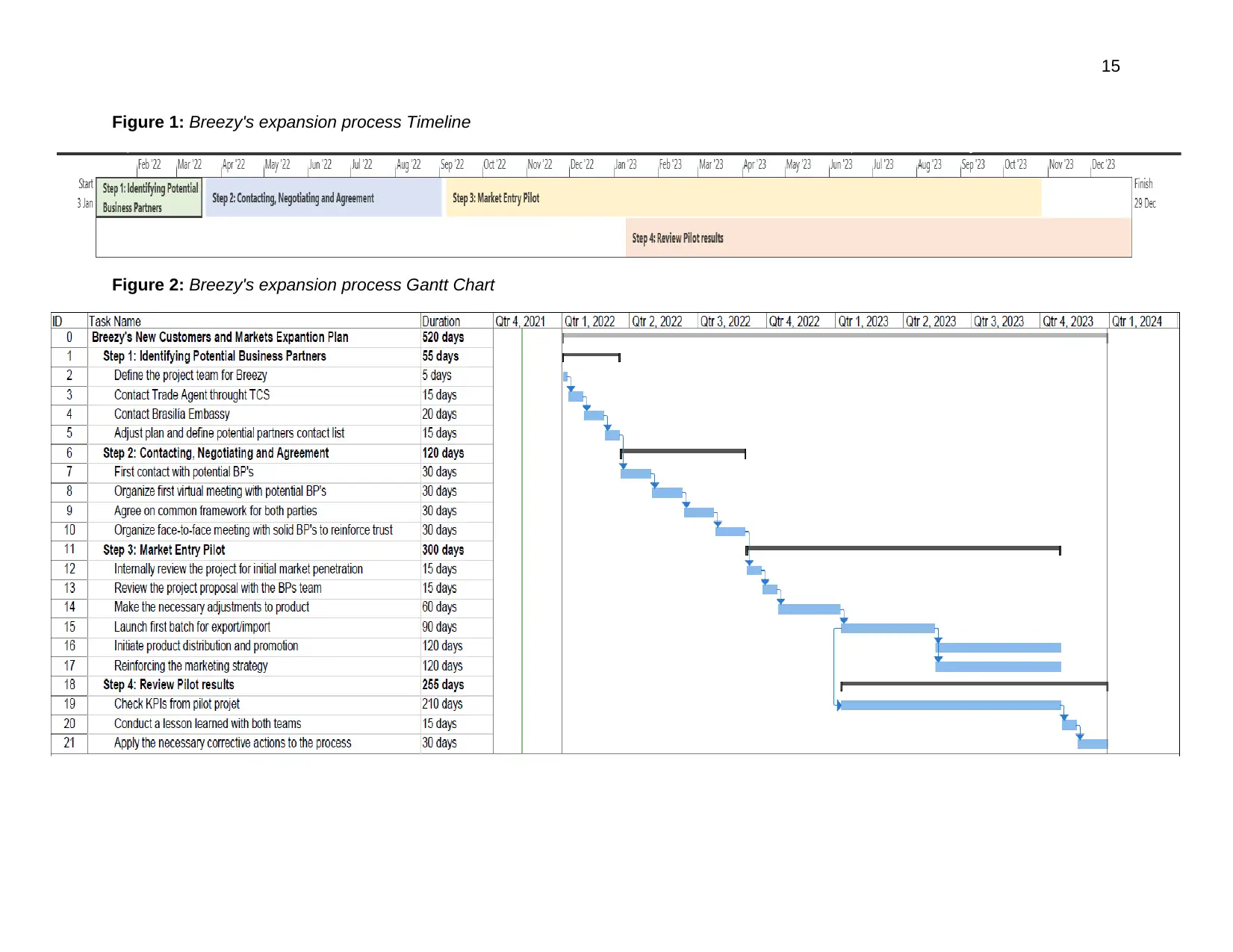Select task 'Organize first virtual meeting with potential BP's'
The image size is (1233, 952).
[220, 491]
